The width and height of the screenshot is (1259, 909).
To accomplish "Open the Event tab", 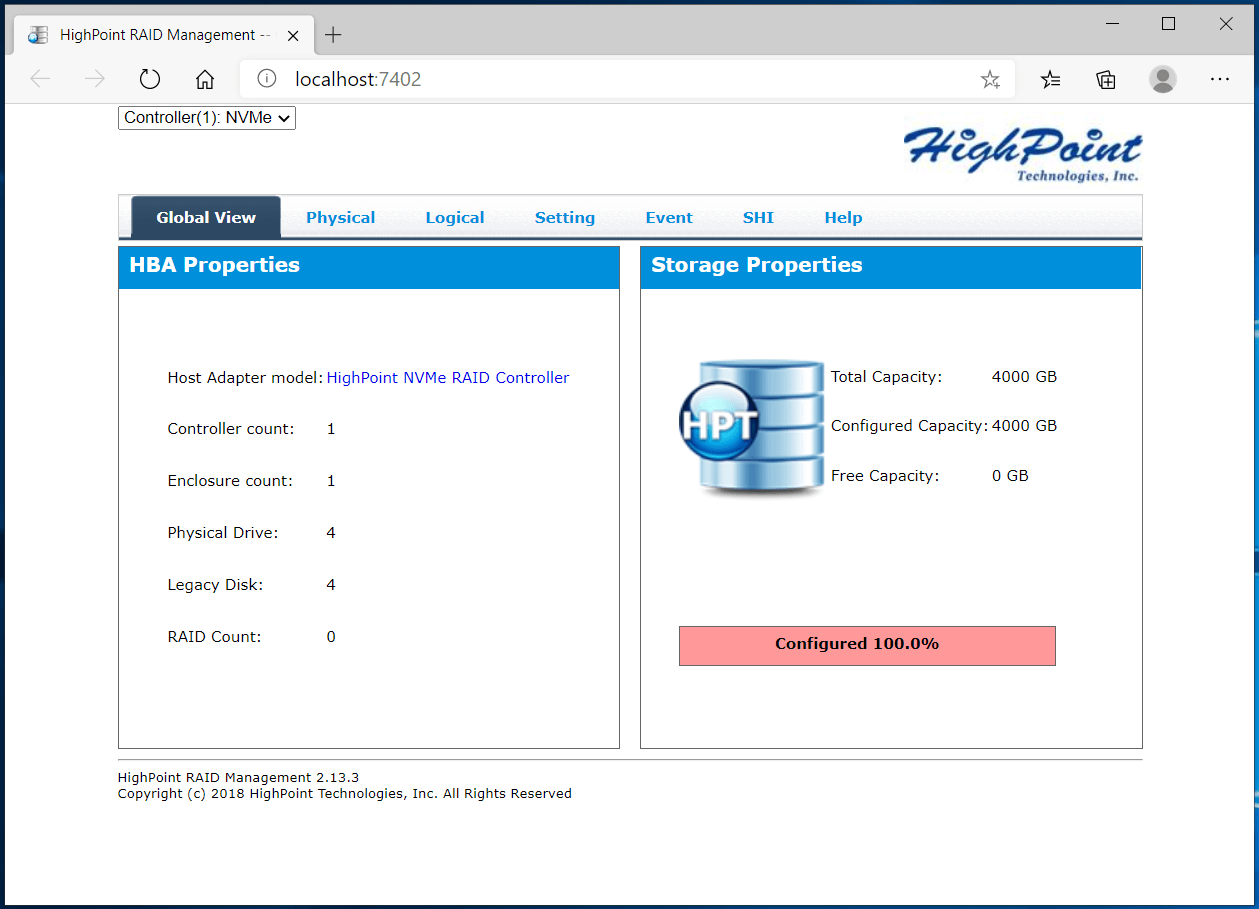I will (669, 217).
